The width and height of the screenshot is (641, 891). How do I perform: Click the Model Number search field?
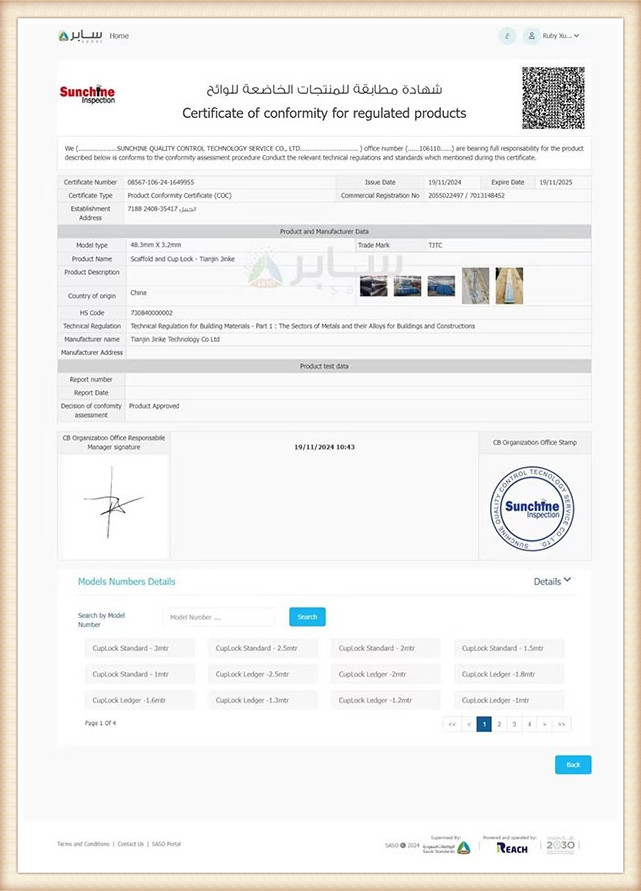[x=219, y=617]
